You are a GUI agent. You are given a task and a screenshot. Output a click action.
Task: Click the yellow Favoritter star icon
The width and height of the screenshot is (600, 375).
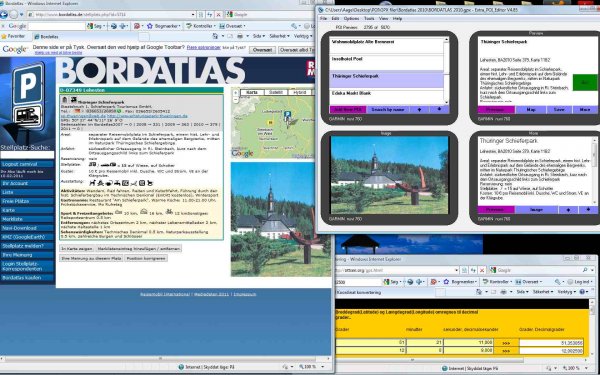4,36
